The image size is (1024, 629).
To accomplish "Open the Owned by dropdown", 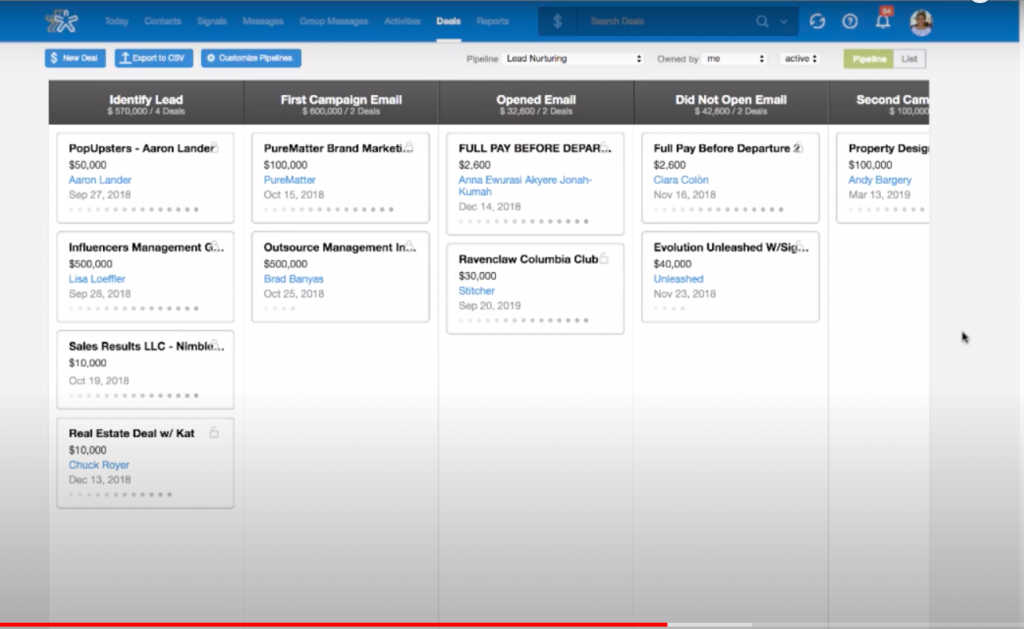I will (735, 59).
